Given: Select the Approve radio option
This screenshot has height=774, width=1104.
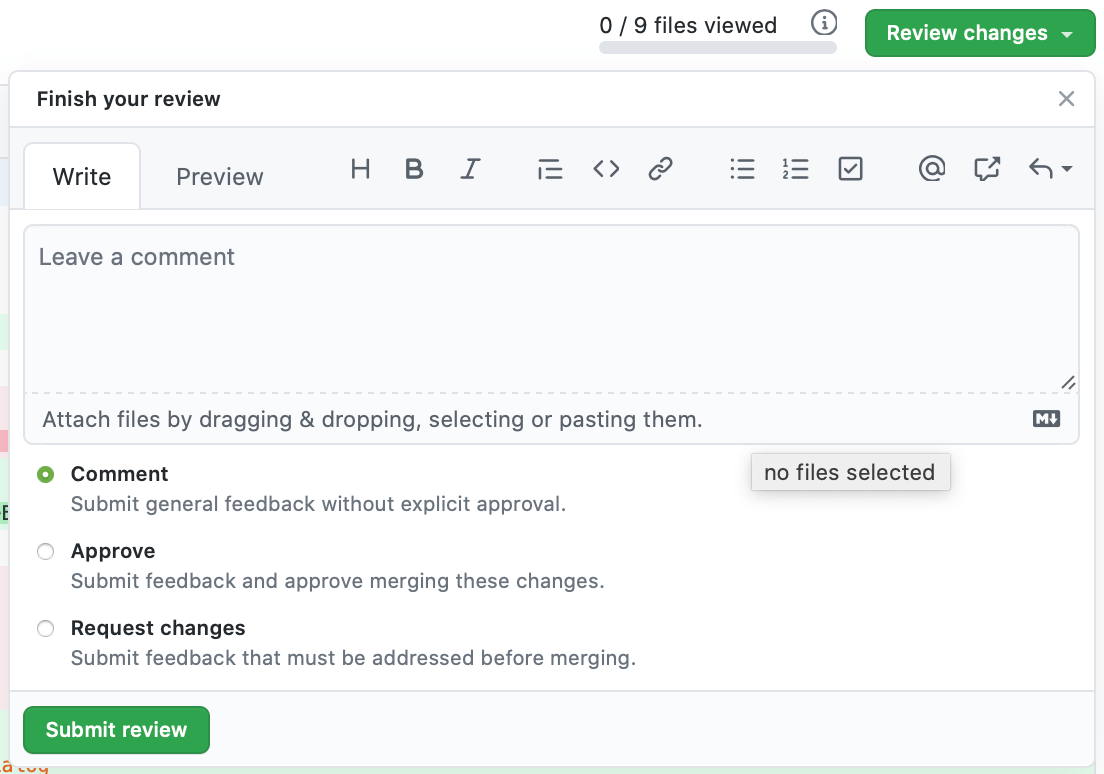Looking at the screenshot, I should click(45, 552).
